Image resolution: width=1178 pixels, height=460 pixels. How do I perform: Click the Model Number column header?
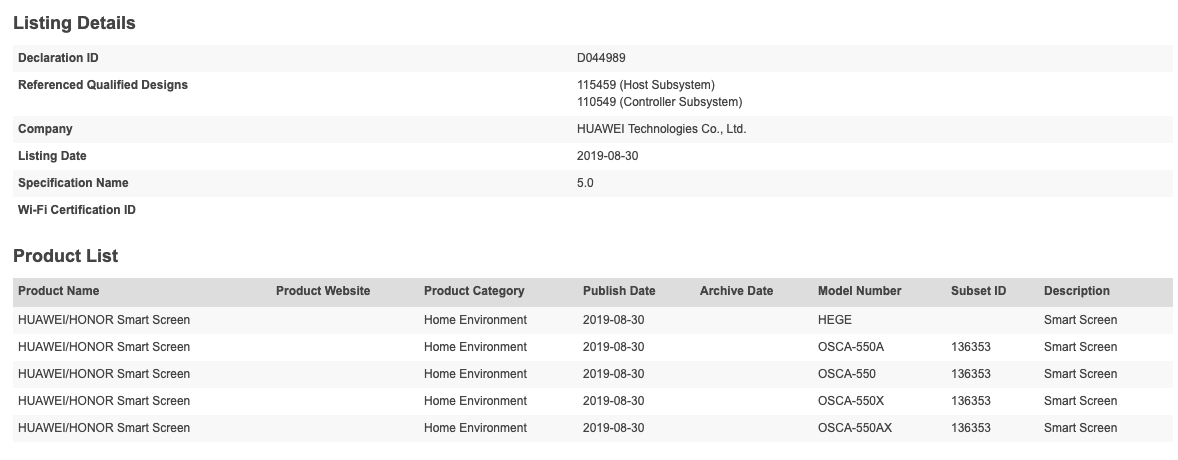[859, 291]
